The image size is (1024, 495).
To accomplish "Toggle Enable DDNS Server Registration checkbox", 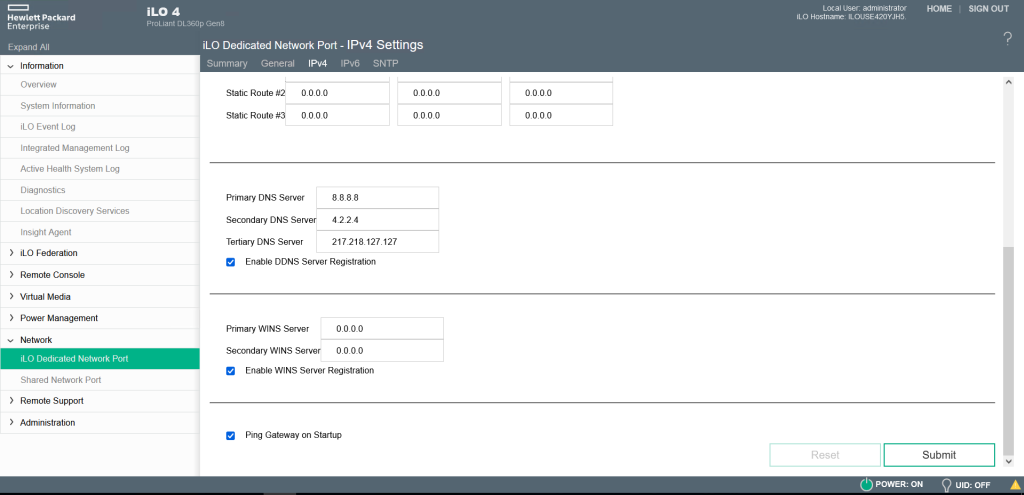I will pos(231,262).
